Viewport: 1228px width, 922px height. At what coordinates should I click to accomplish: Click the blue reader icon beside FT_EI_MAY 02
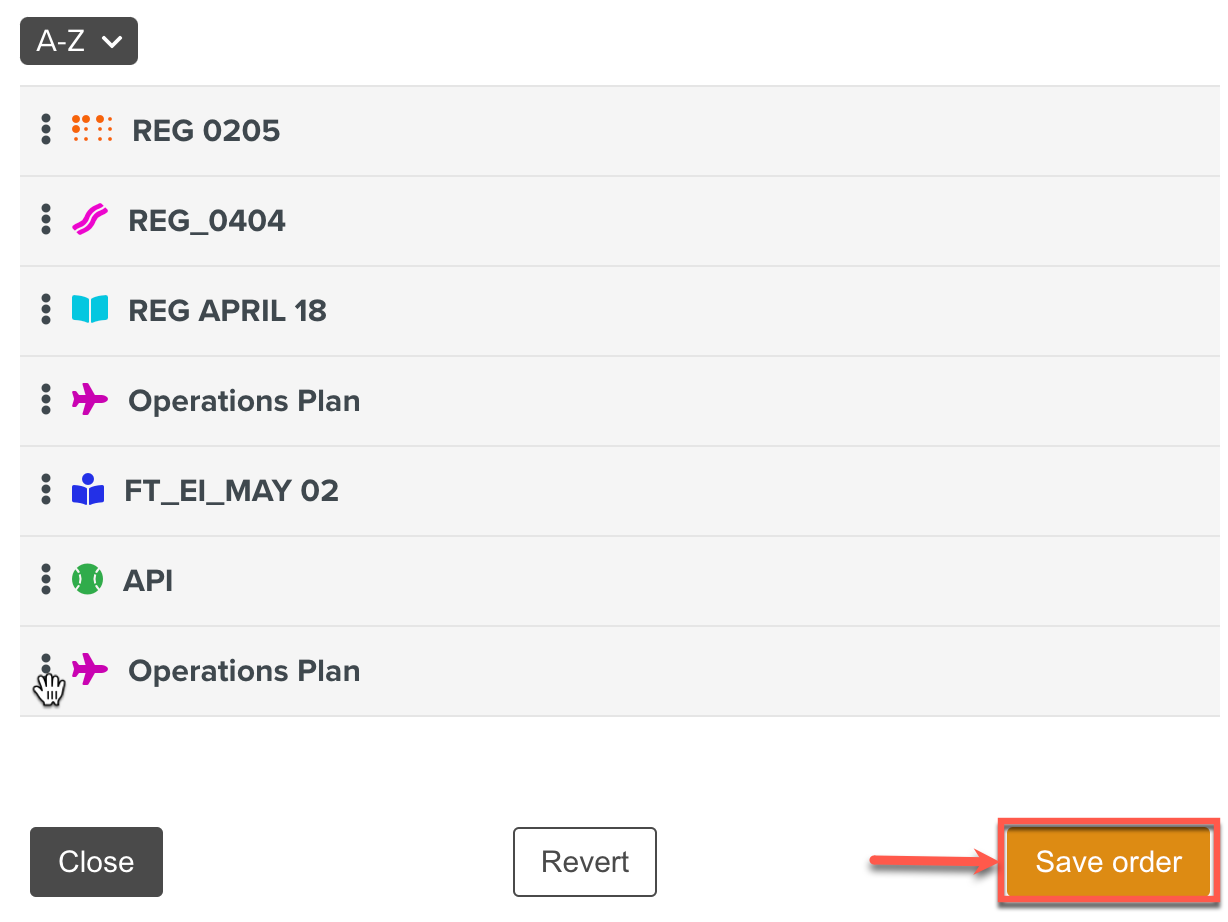pos(88,491)
